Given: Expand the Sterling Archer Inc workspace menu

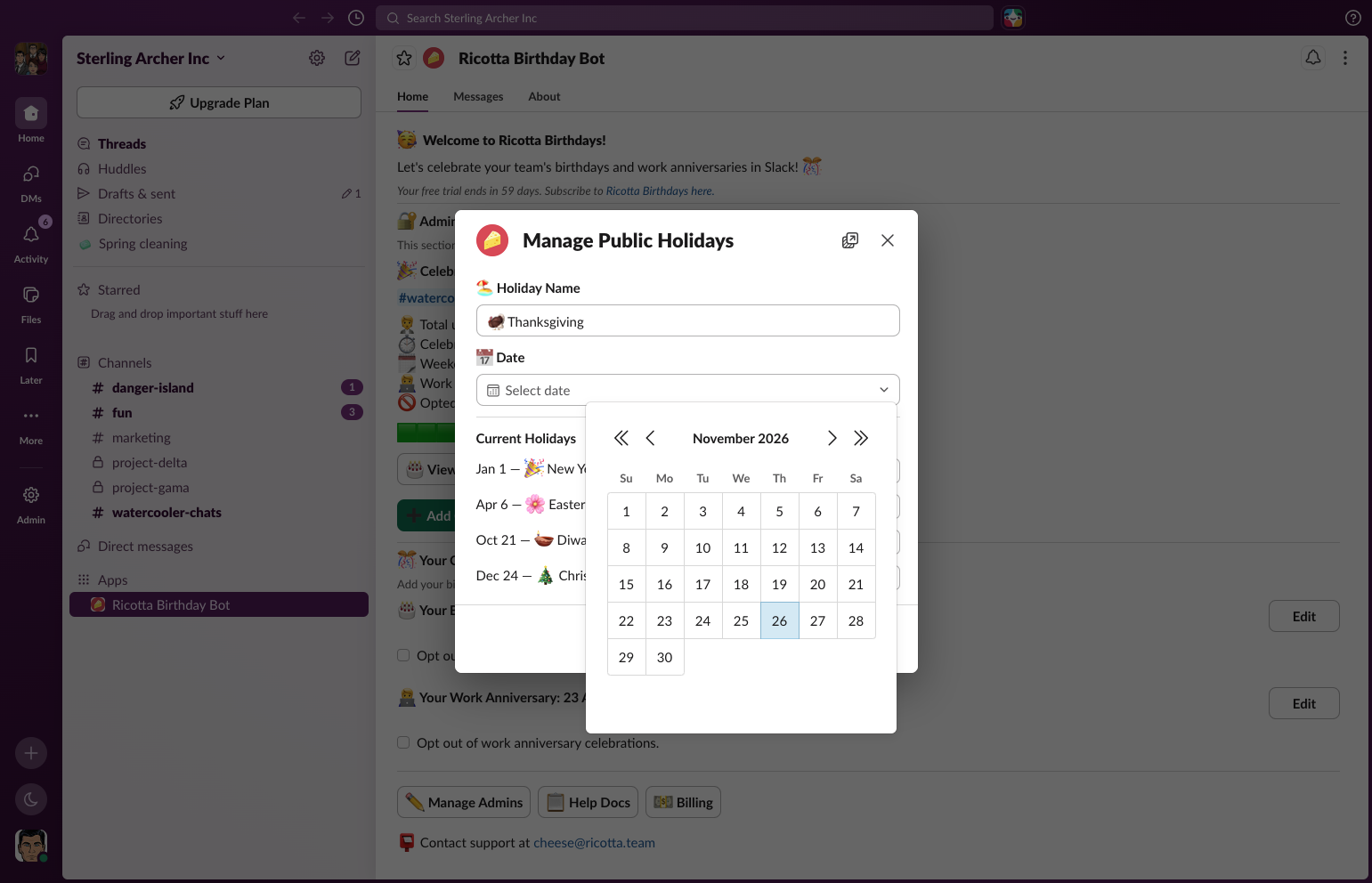Looking at the screenshot, I should pyautogui.click(x=151, y=58).
